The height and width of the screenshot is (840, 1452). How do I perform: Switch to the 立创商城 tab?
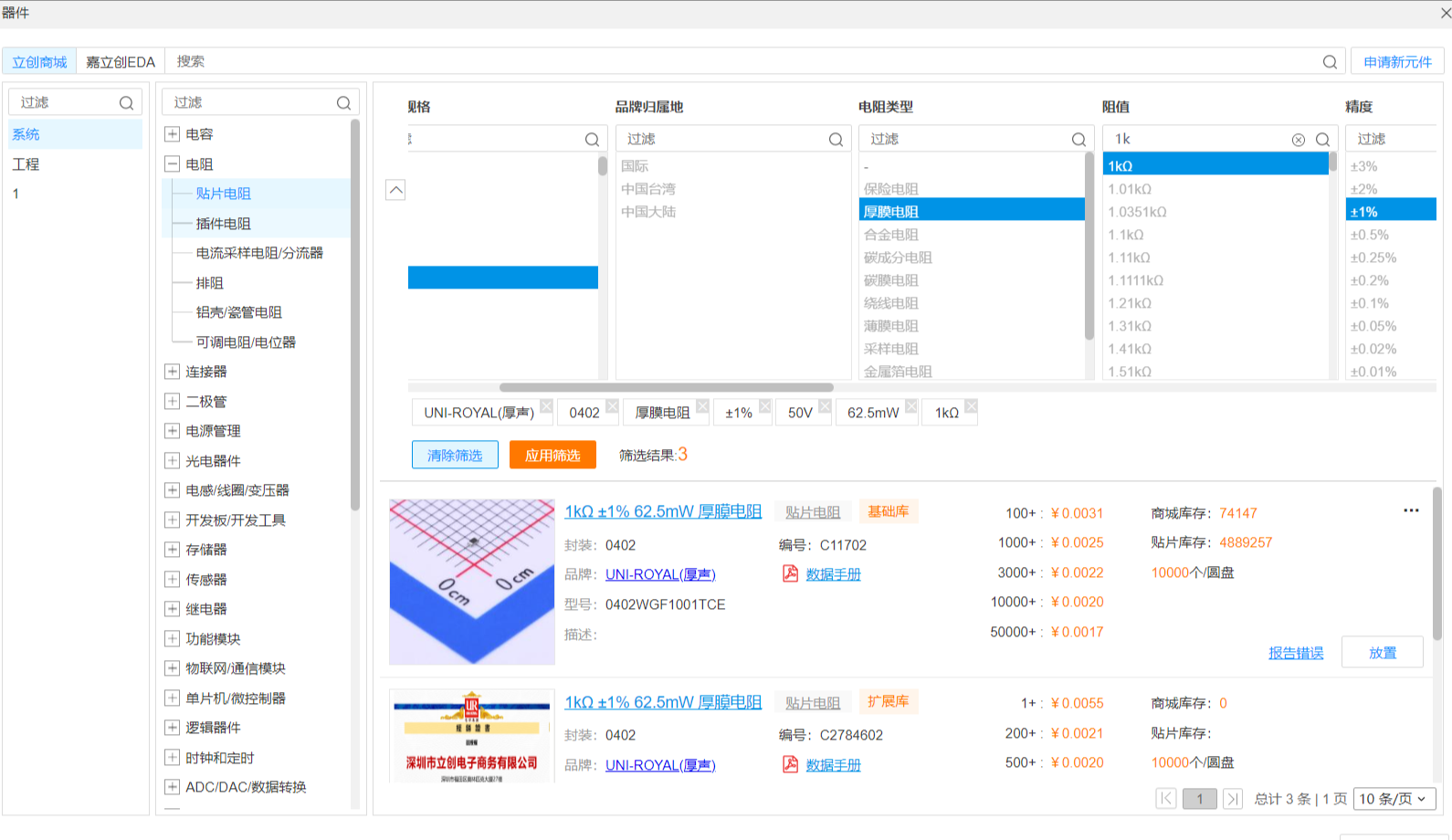click(x=39, y=62)
